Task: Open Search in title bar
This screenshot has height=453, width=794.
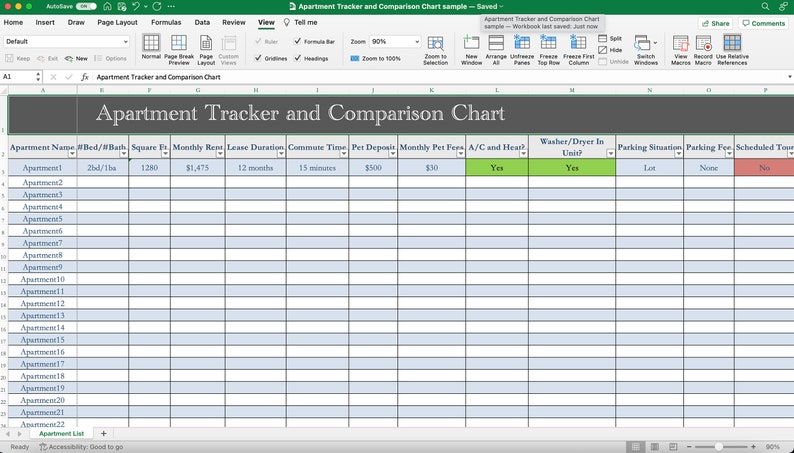Action: click(765, 7)
